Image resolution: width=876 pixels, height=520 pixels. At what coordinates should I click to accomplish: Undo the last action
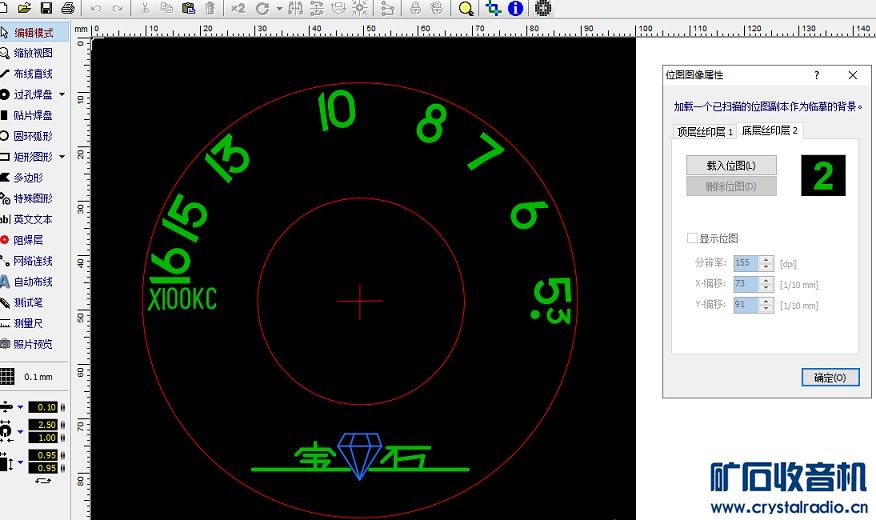tap(96, 8)
